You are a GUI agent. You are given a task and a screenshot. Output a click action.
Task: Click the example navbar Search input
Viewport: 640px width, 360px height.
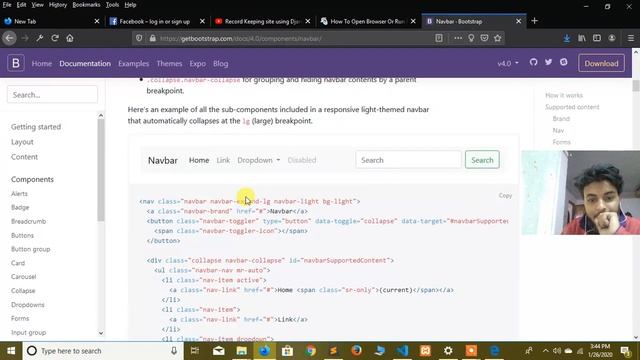coord(408,160)
